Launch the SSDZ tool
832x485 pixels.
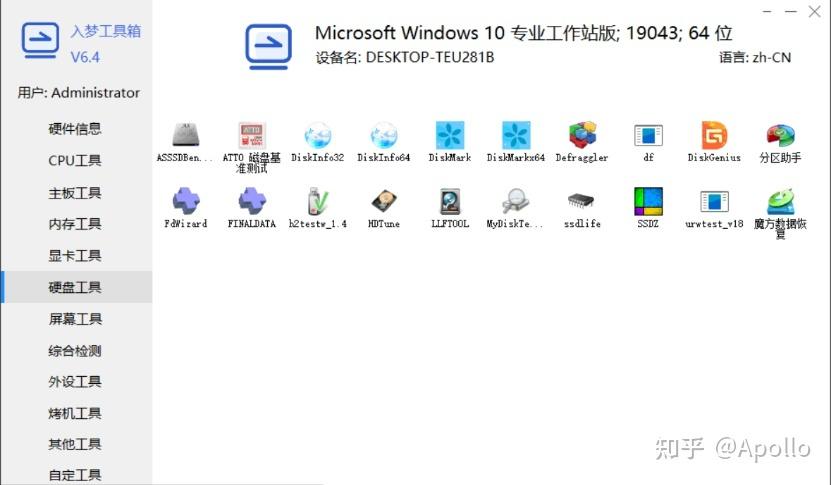pyautogui.click(x=648, y=203)
